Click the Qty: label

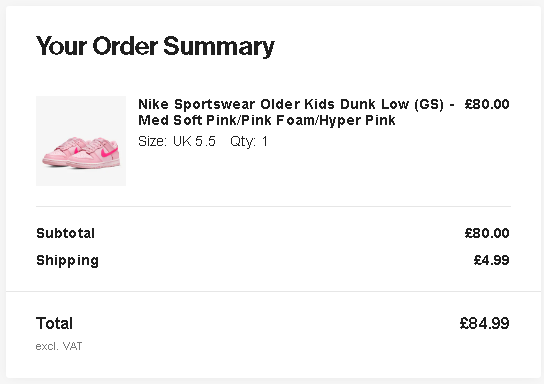[243, 141]
